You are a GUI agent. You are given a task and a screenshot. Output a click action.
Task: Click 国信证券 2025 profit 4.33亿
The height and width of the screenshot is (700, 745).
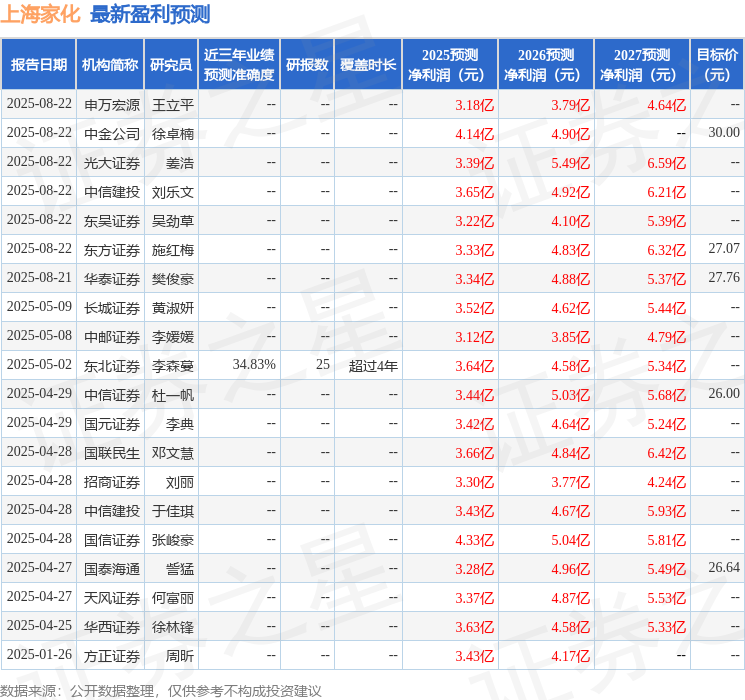point(474,539)
